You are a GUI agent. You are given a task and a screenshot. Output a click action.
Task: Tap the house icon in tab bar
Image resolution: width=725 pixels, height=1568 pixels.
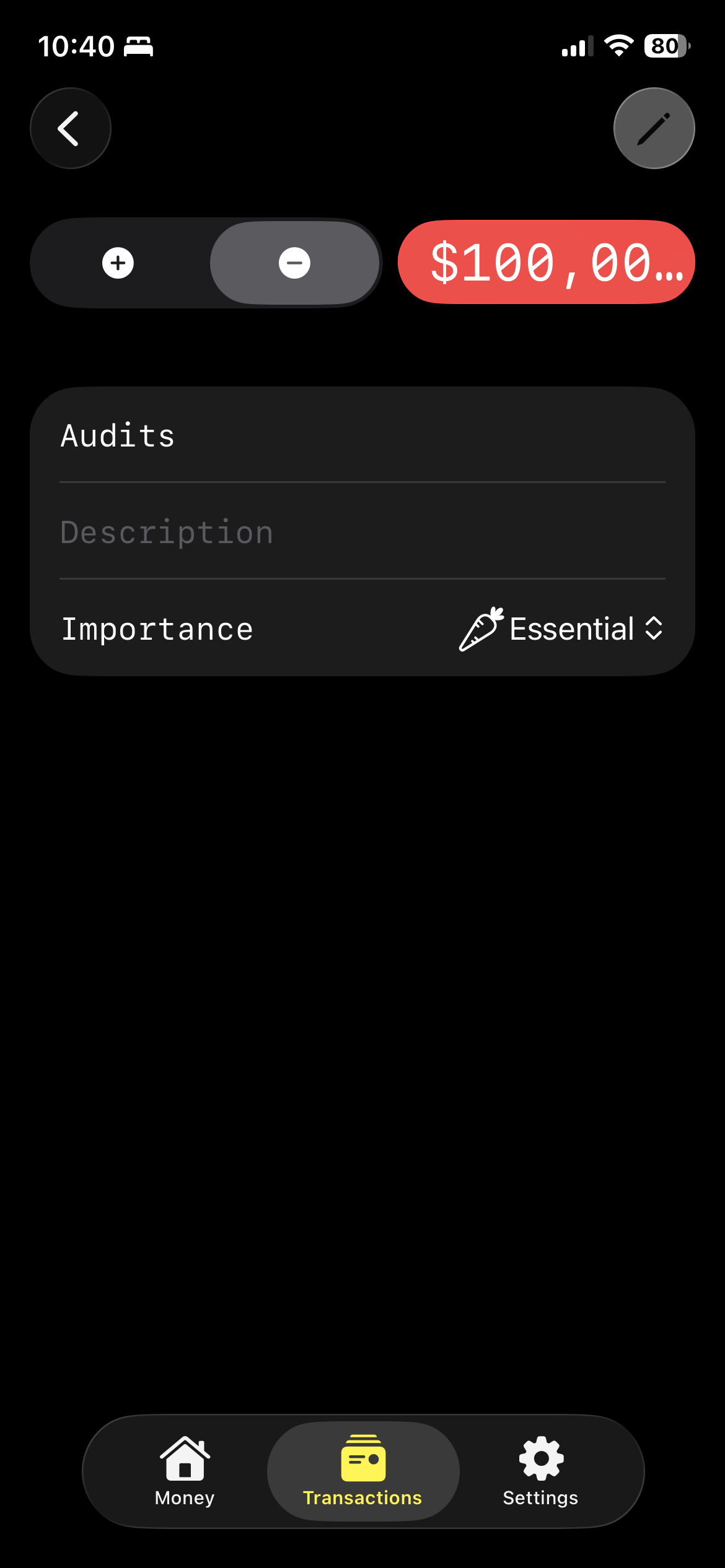pos(185,1459)
